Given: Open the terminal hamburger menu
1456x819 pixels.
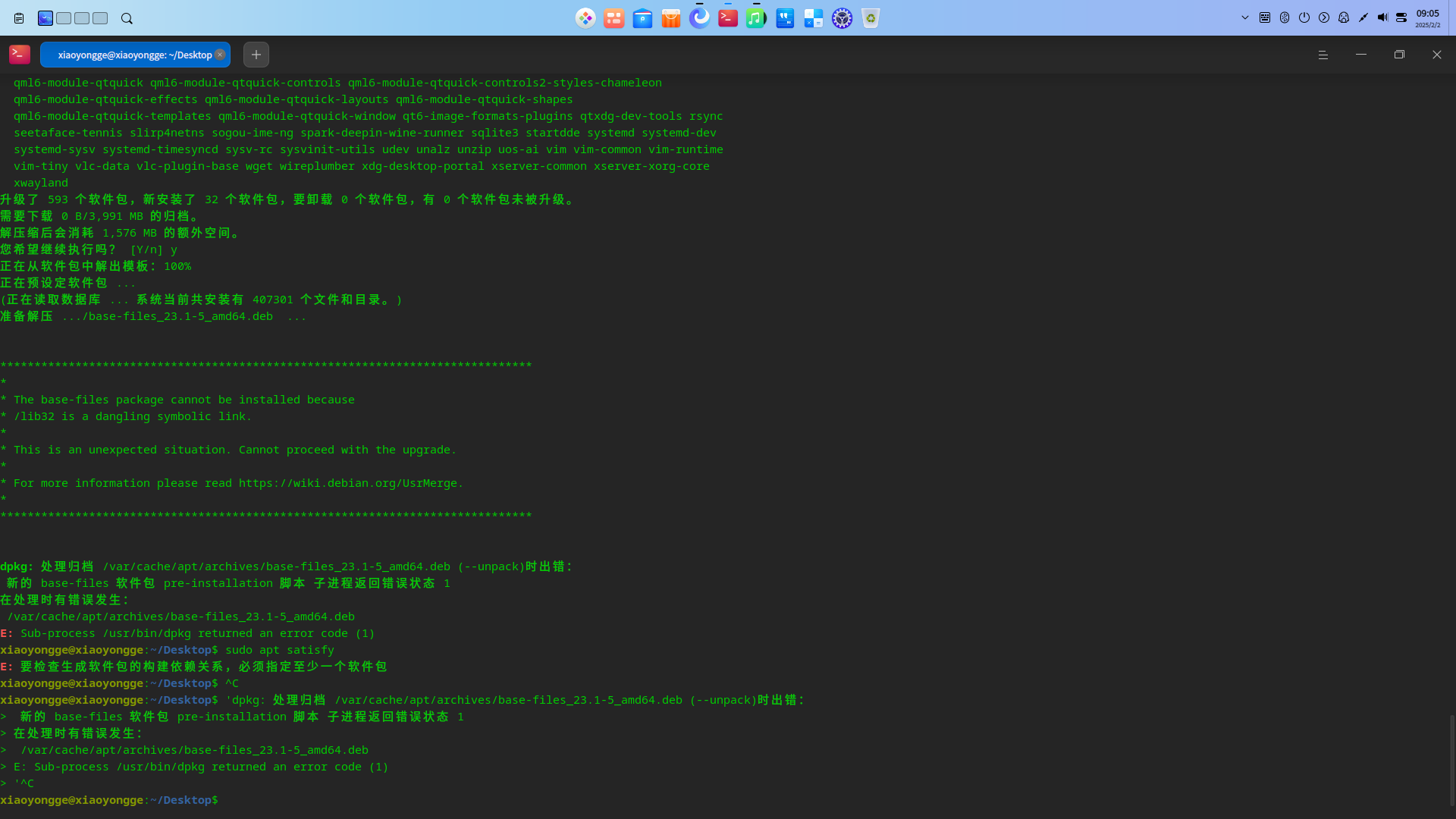Looking at the screenshot, I should [x=1323, y=55].
